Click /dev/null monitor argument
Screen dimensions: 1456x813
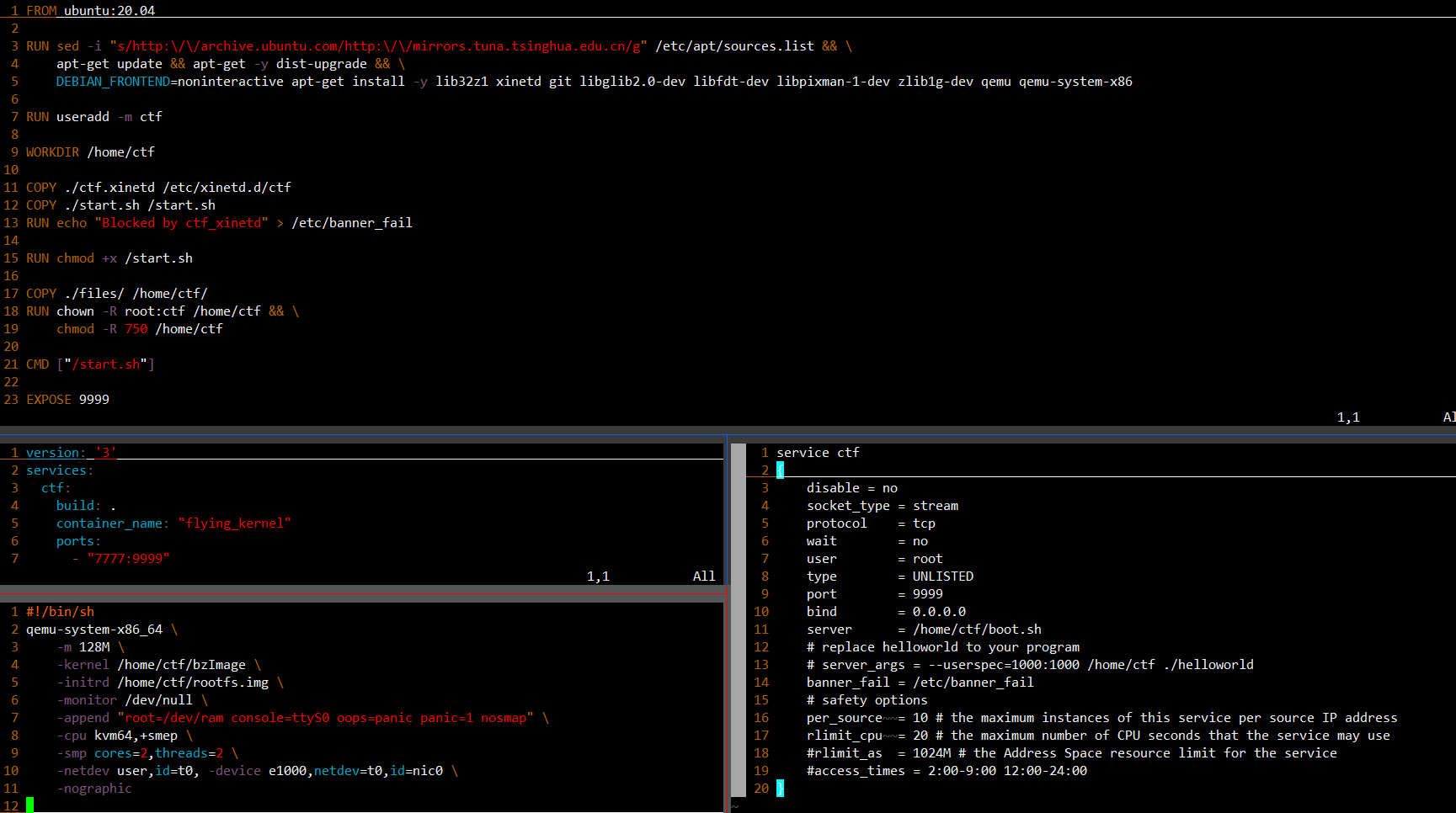tap(158, 700)
